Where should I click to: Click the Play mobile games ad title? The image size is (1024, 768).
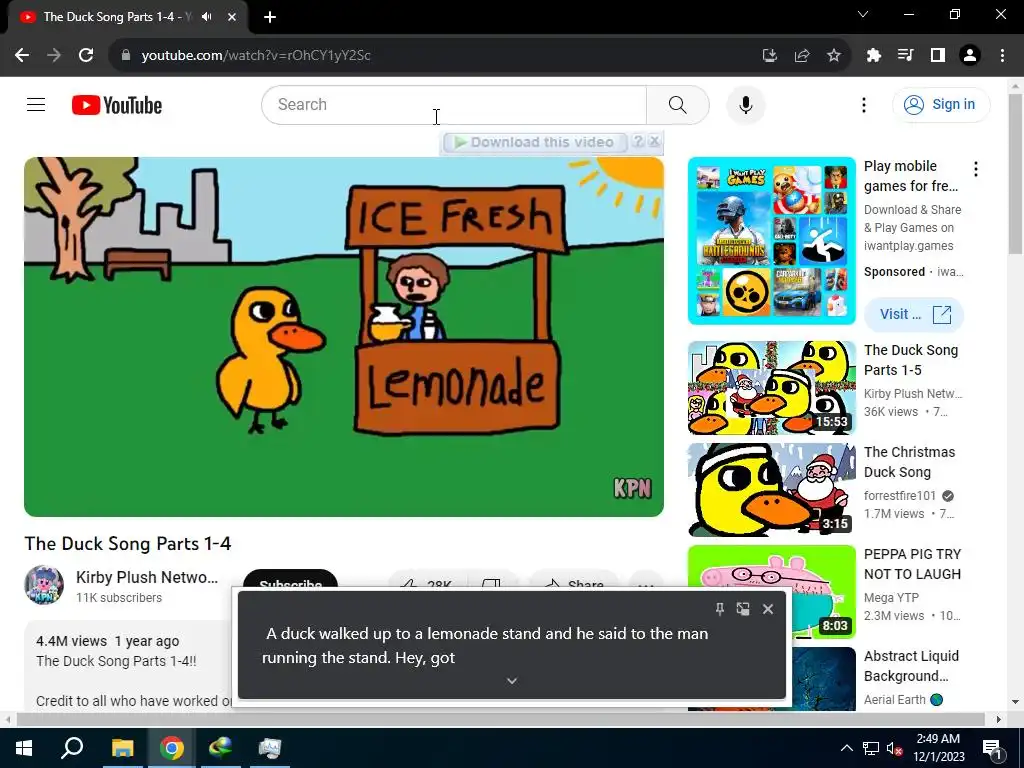point(911,176)
